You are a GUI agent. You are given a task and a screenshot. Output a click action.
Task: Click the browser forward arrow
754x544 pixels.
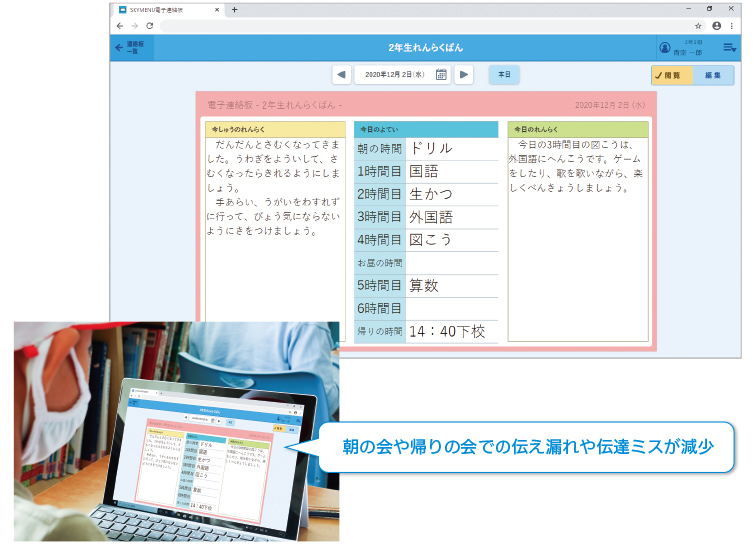135,26
